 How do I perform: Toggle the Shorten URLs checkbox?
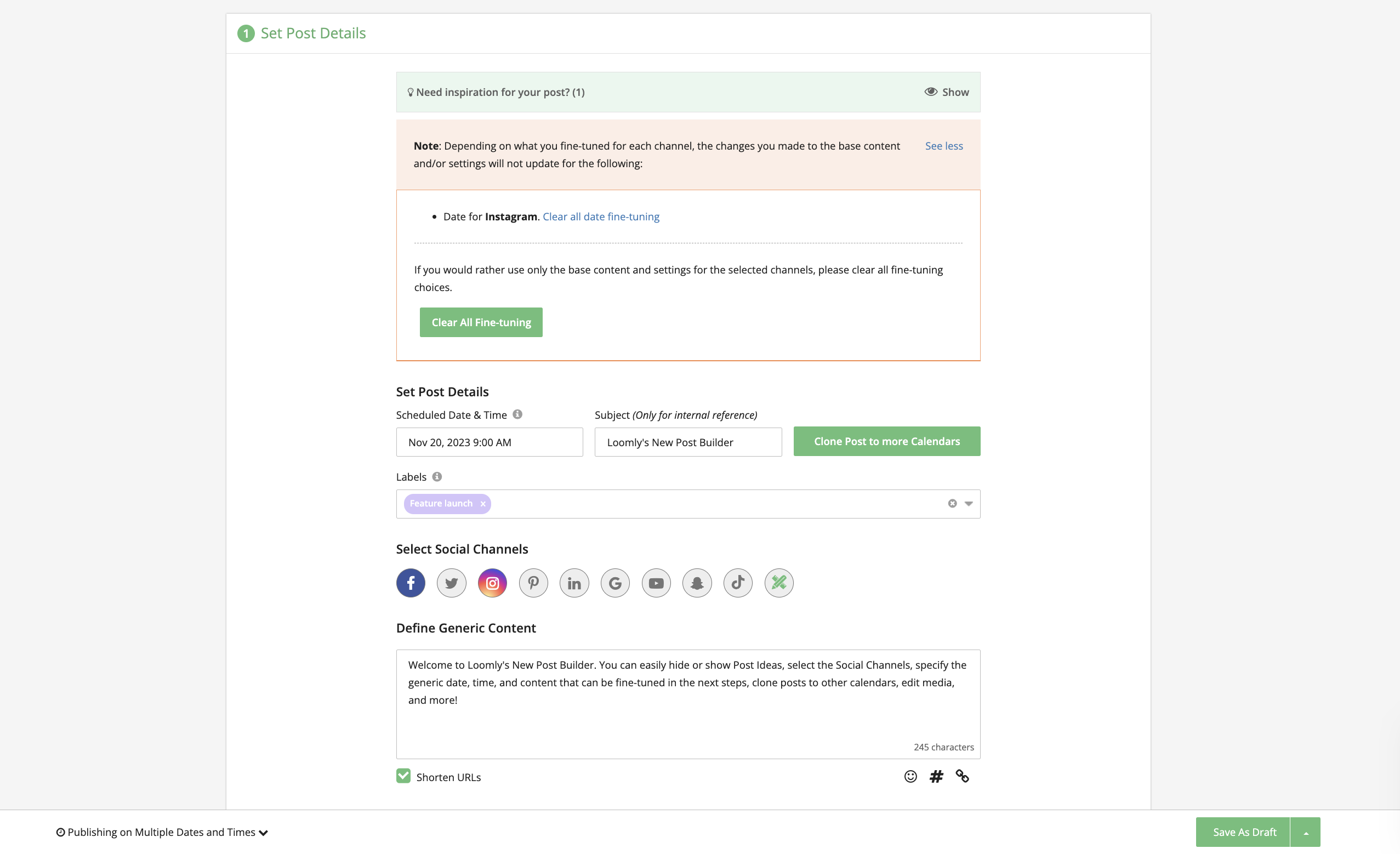coord(403,776)
